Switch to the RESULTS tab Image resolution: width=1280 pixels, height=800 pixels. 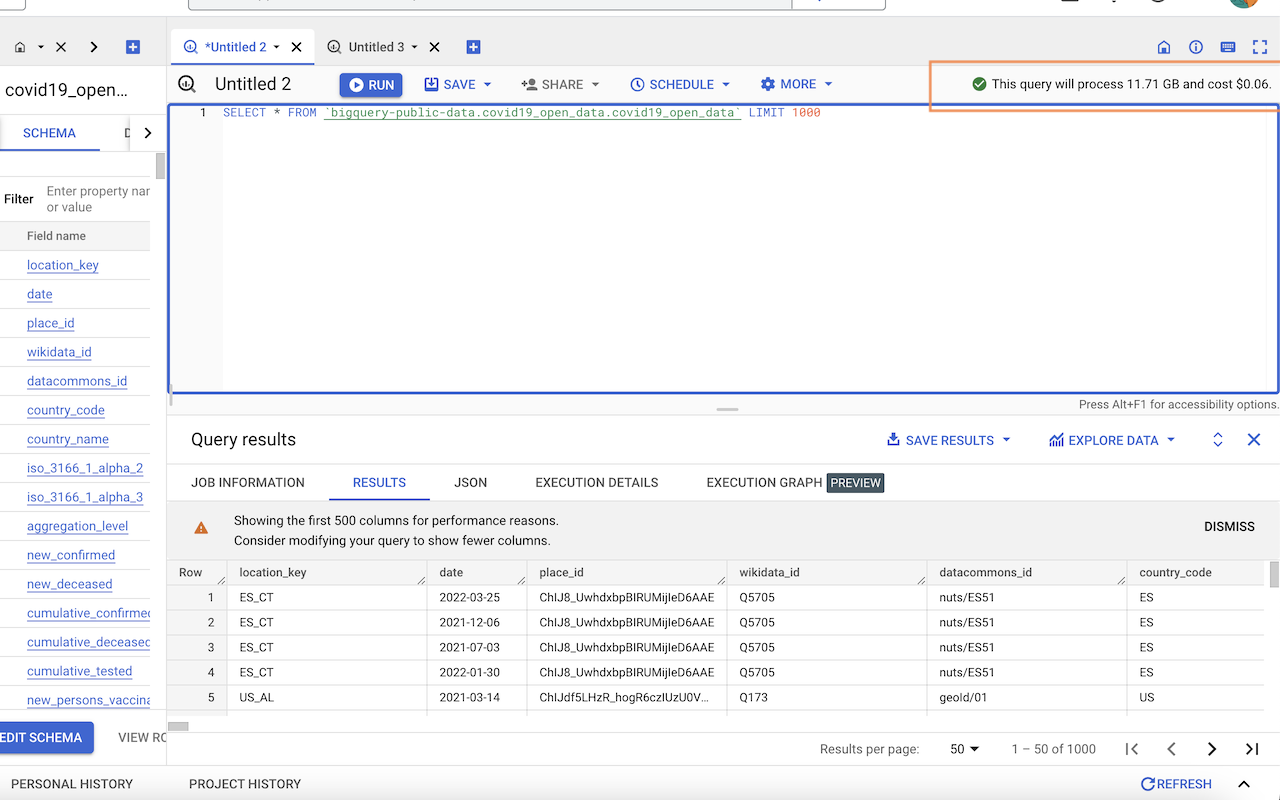tap(379, 482)
